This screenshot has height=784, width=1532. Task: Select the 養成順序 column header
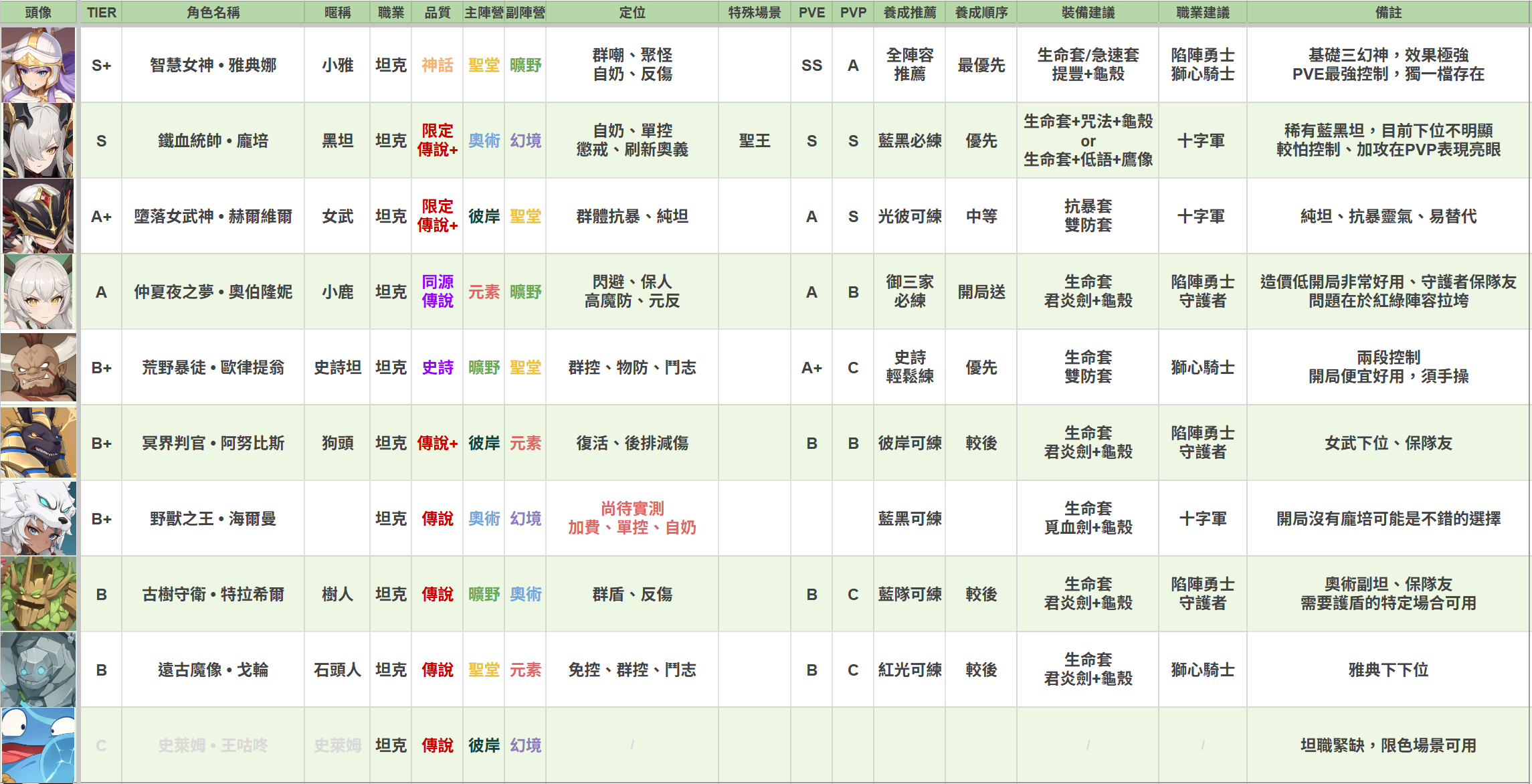(981, 13)
